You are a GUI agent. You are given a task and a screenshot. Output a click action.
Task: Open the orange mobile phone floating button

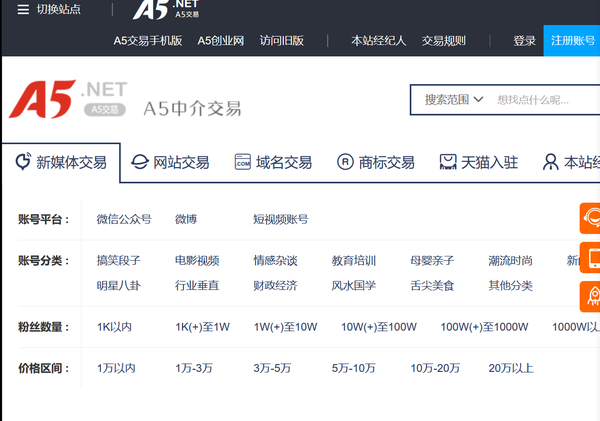[x=590, y=258]
